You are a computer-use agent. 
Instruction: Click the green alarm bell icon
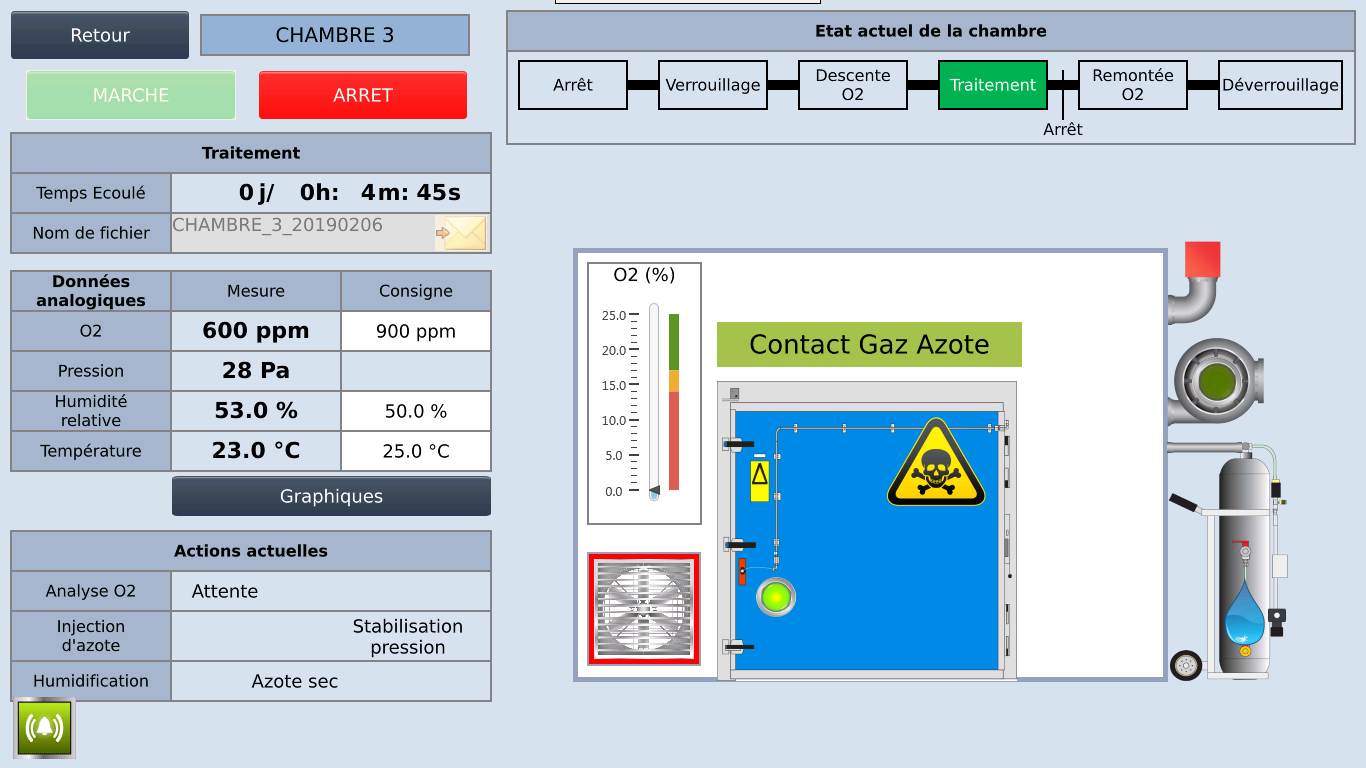point(44,727)
